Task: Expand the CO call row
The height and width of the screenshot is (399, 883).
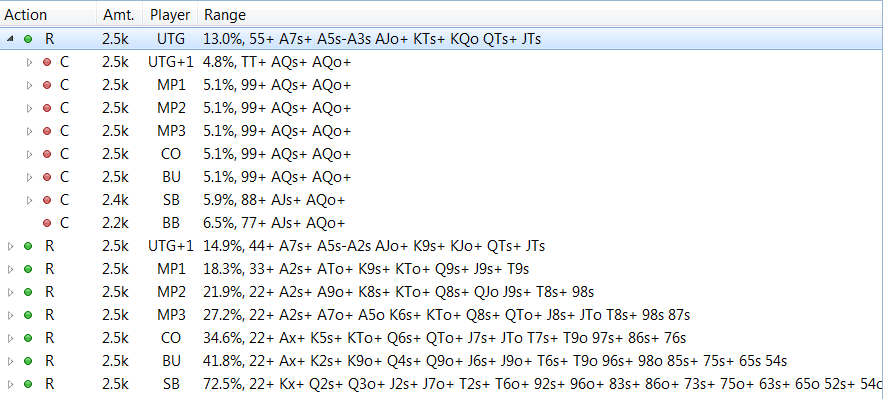Action: (29, 154)
